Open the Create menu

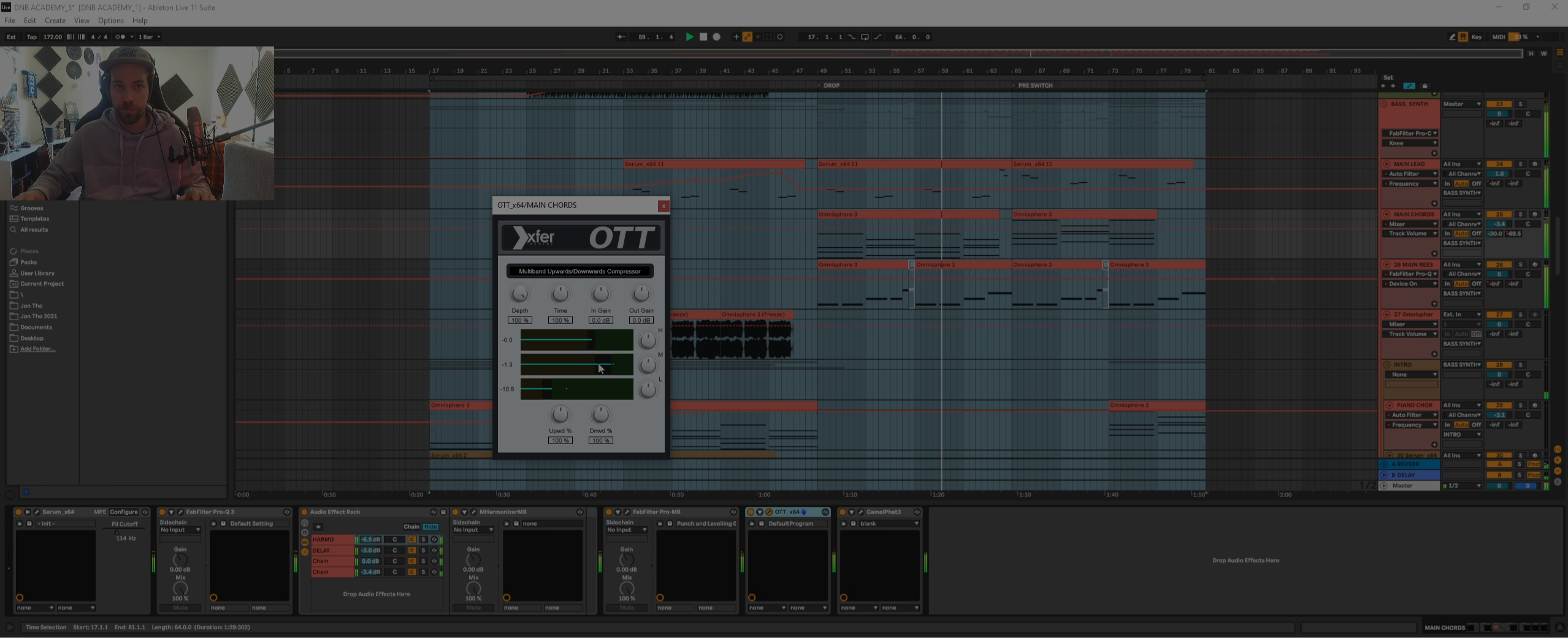[x=55, y=20]
